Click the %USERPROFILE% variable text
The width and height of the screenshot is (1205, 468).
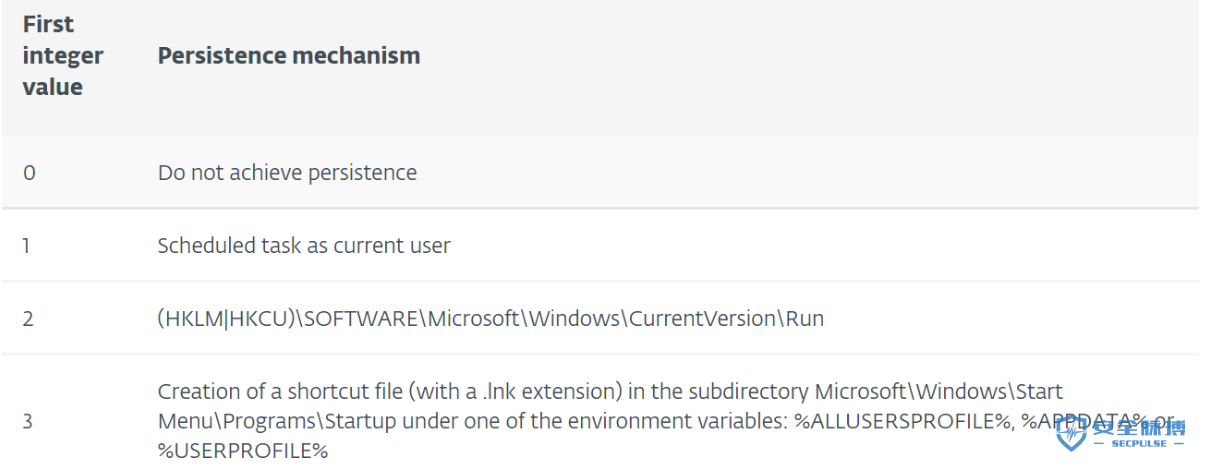point(243,451)
